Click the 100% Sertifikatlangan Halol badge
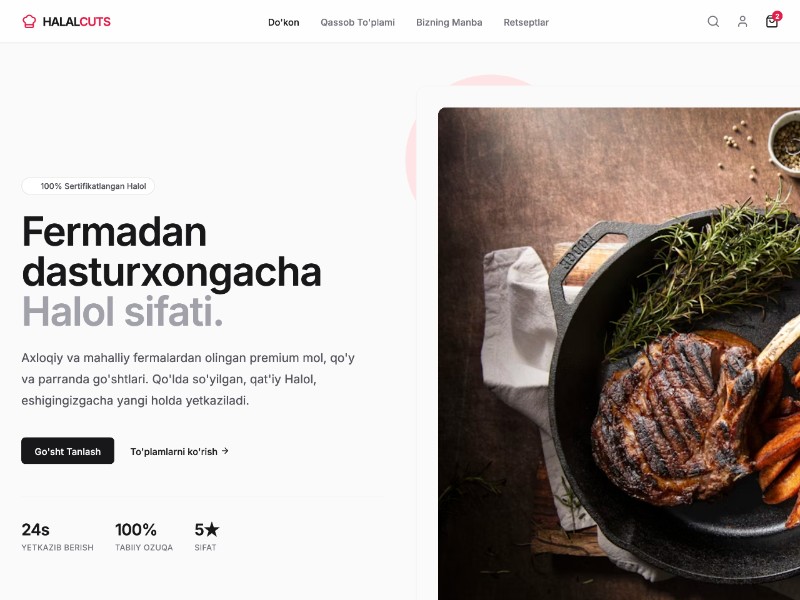This screenshot has width=800, height=600. click(x=88, y=186)
